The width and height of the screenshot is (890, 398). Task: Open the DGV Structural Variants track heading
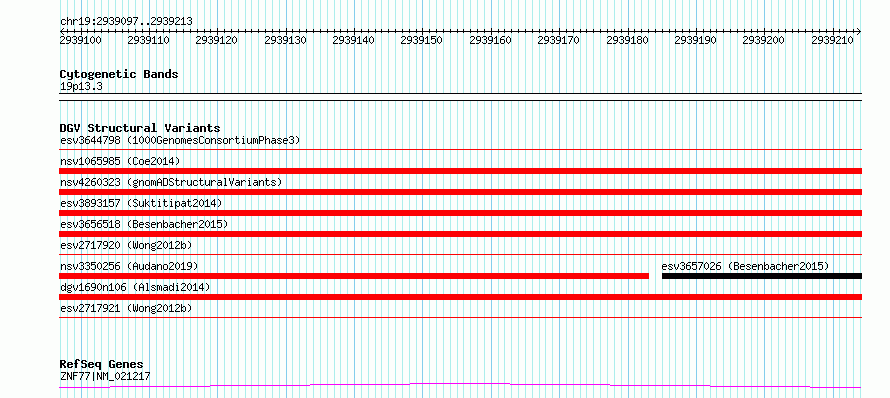pos(140,128)
